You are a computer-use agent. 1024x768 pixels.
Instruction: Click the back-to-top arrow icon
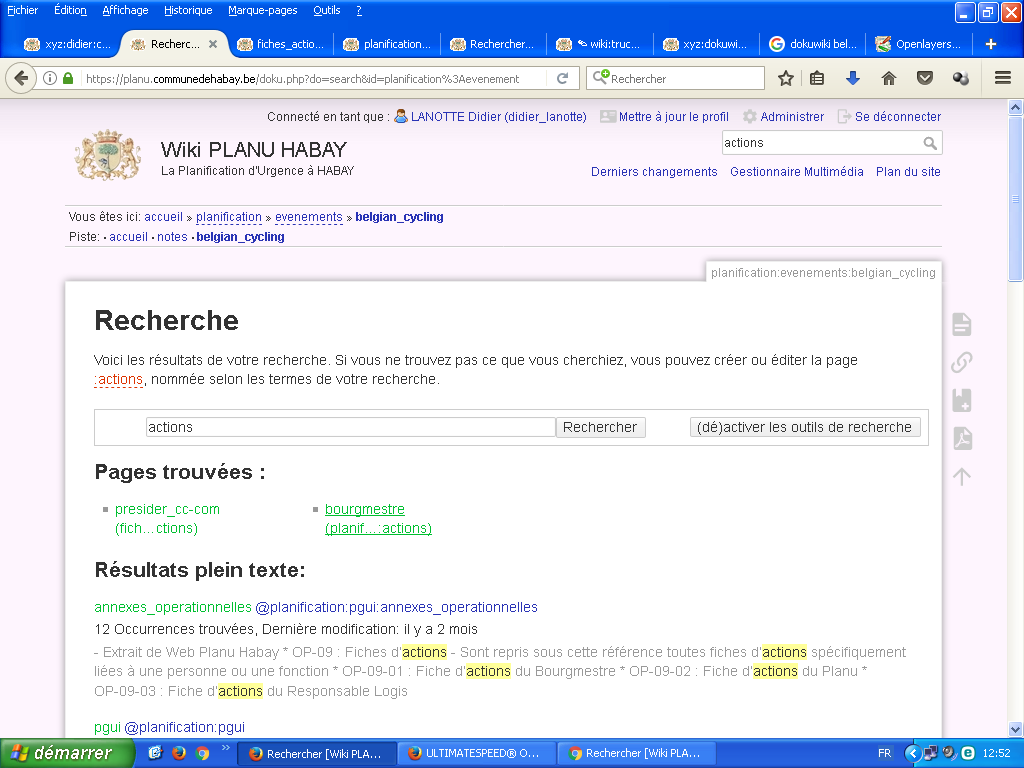coord(961,477)
